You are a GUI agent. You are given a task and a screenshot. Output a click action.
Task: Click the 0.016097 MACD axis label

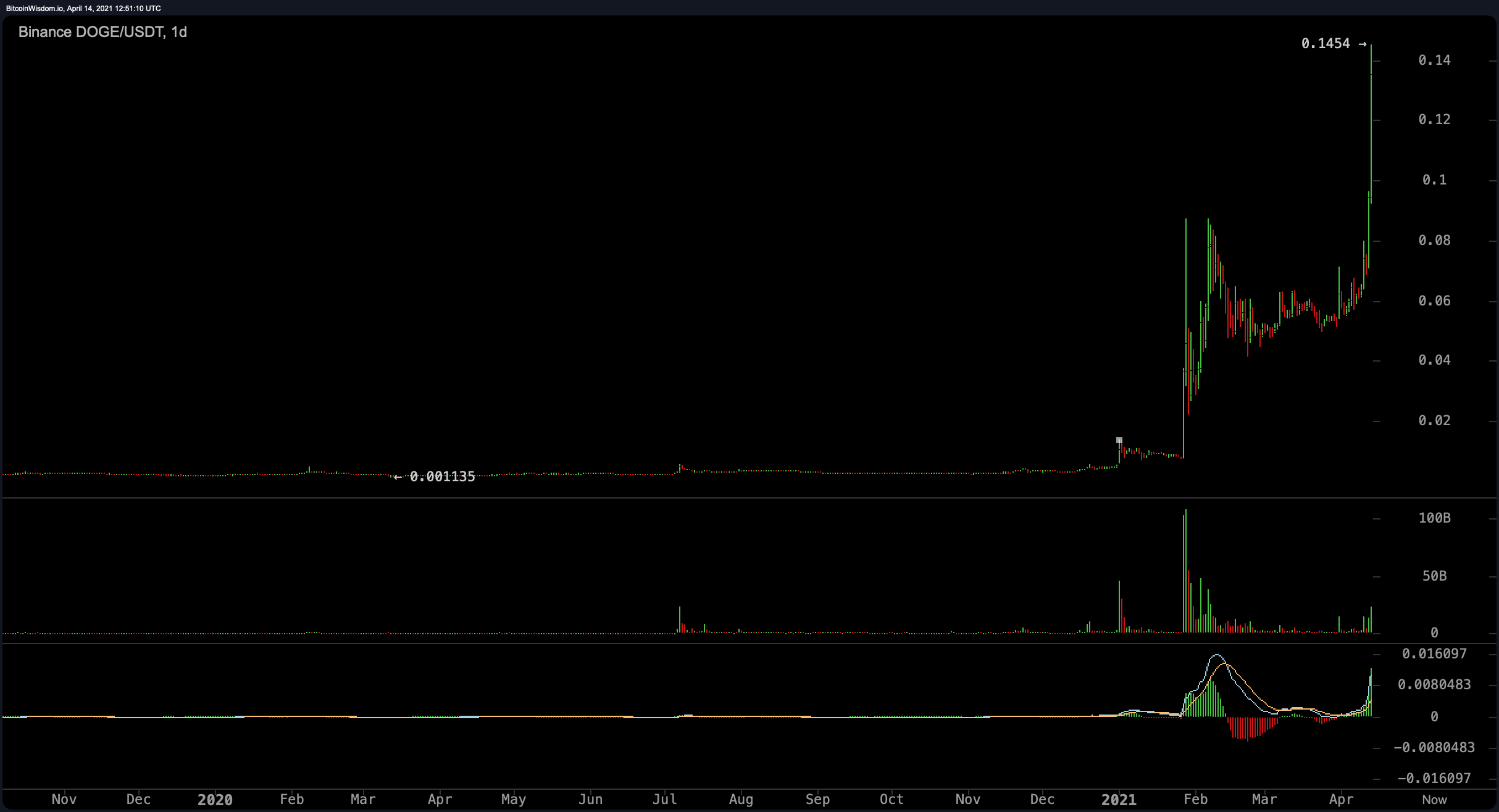point(1434,654)
